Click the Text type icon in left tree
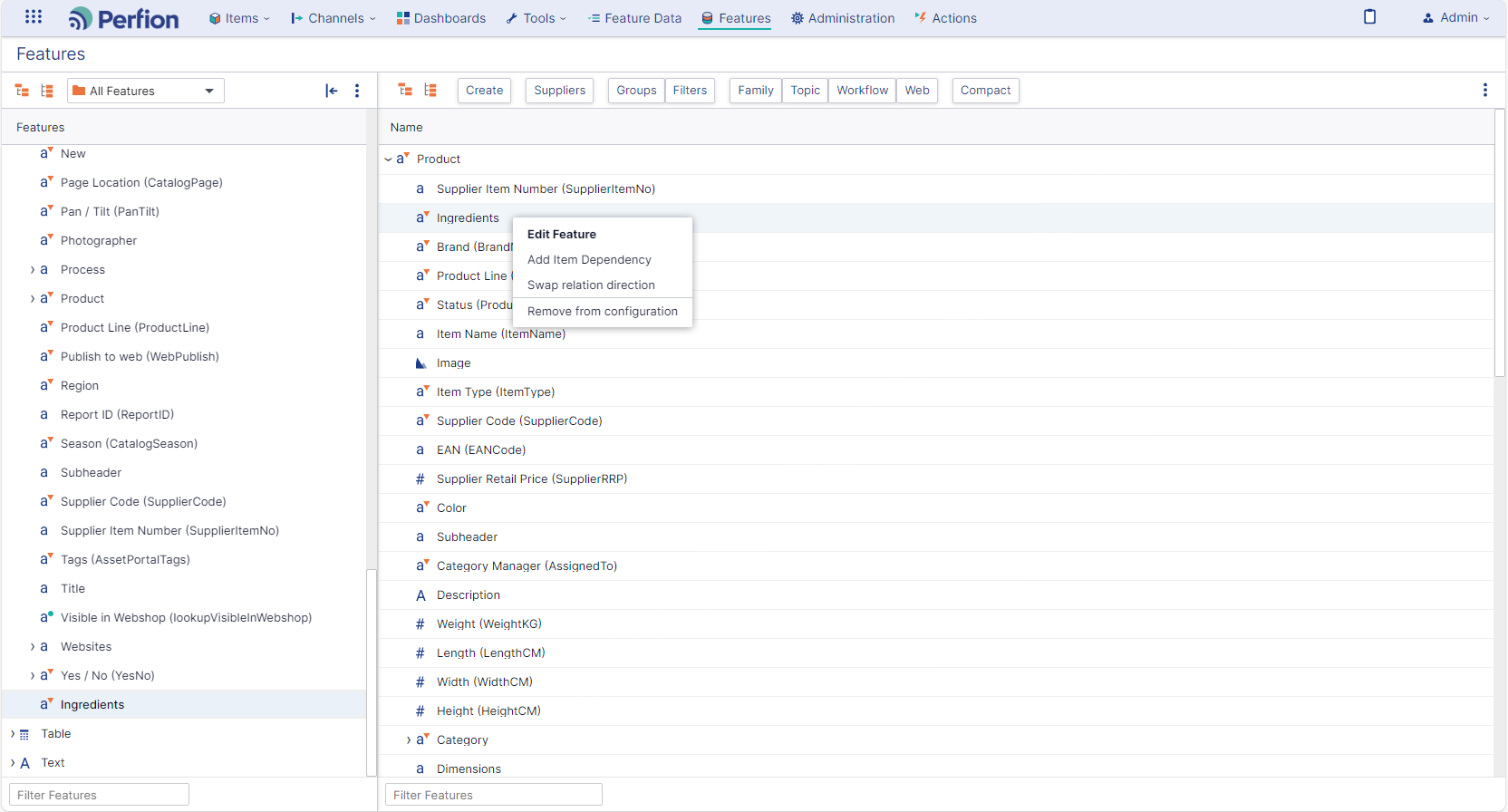The height and width of the screenshot is (812, 1508). 24,763
